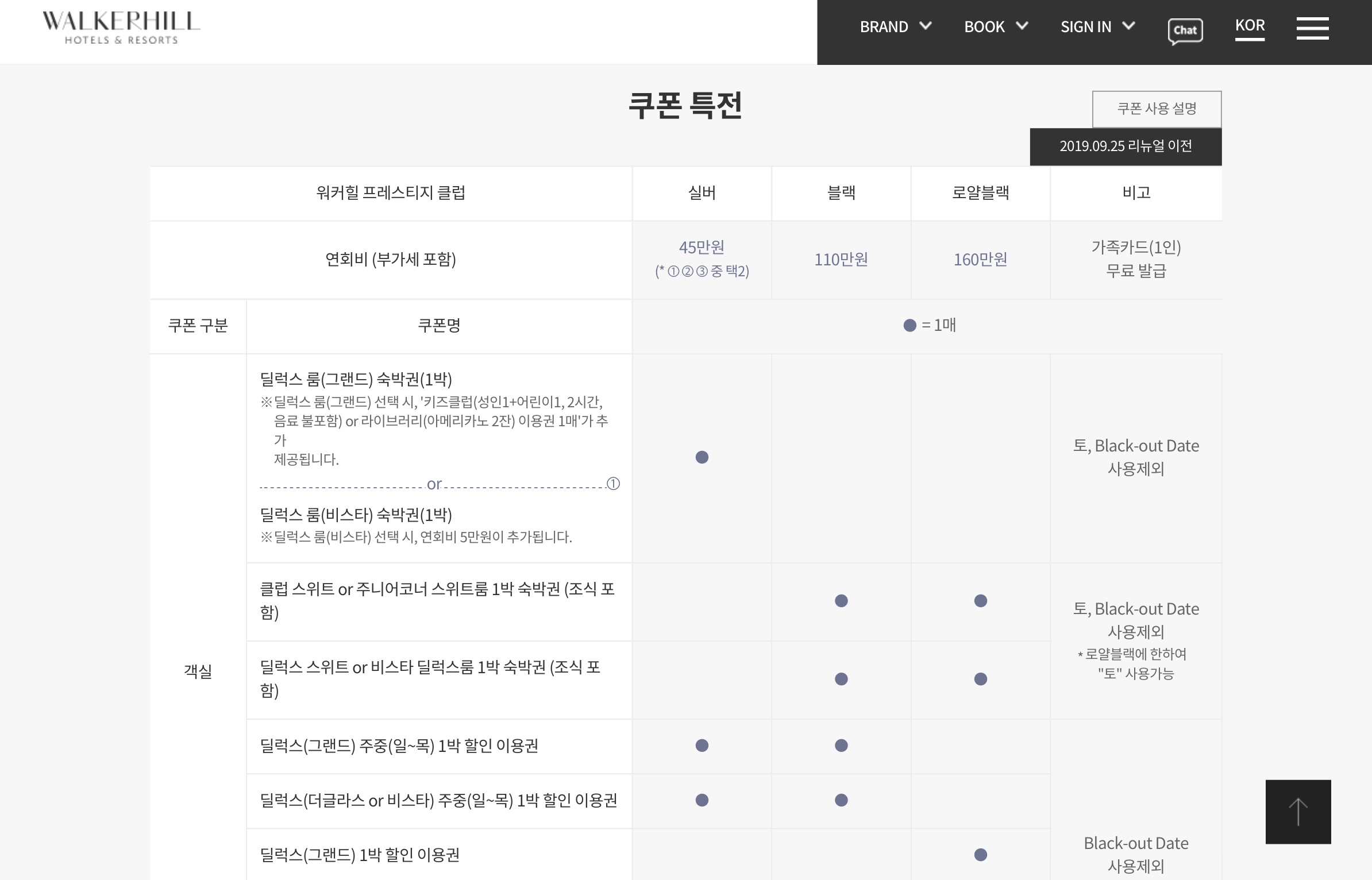Click the circled number 1 marker

[x=613, y=484]
